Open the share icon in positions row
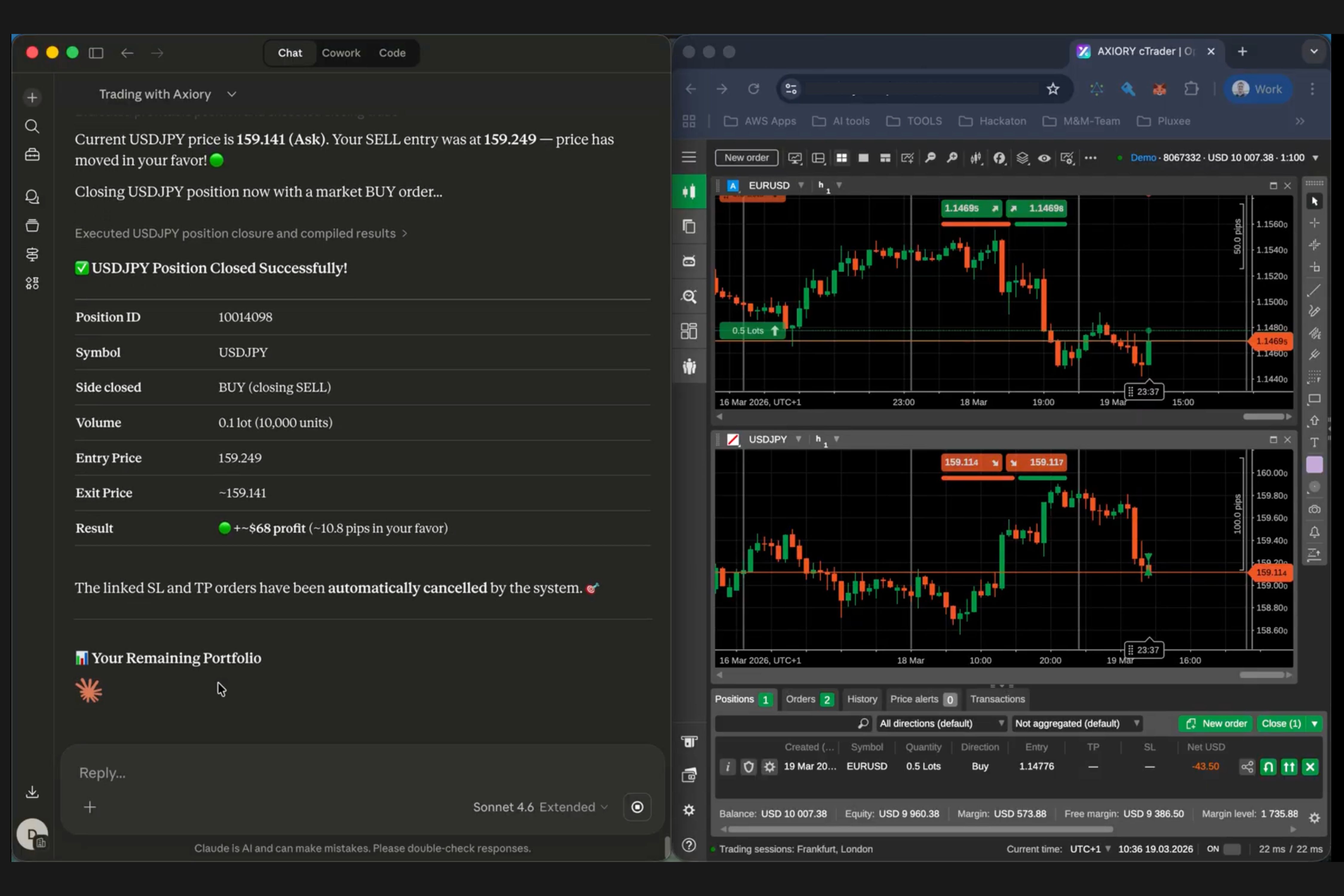Screen dimensions: 1344x896 click(1247, 767)
